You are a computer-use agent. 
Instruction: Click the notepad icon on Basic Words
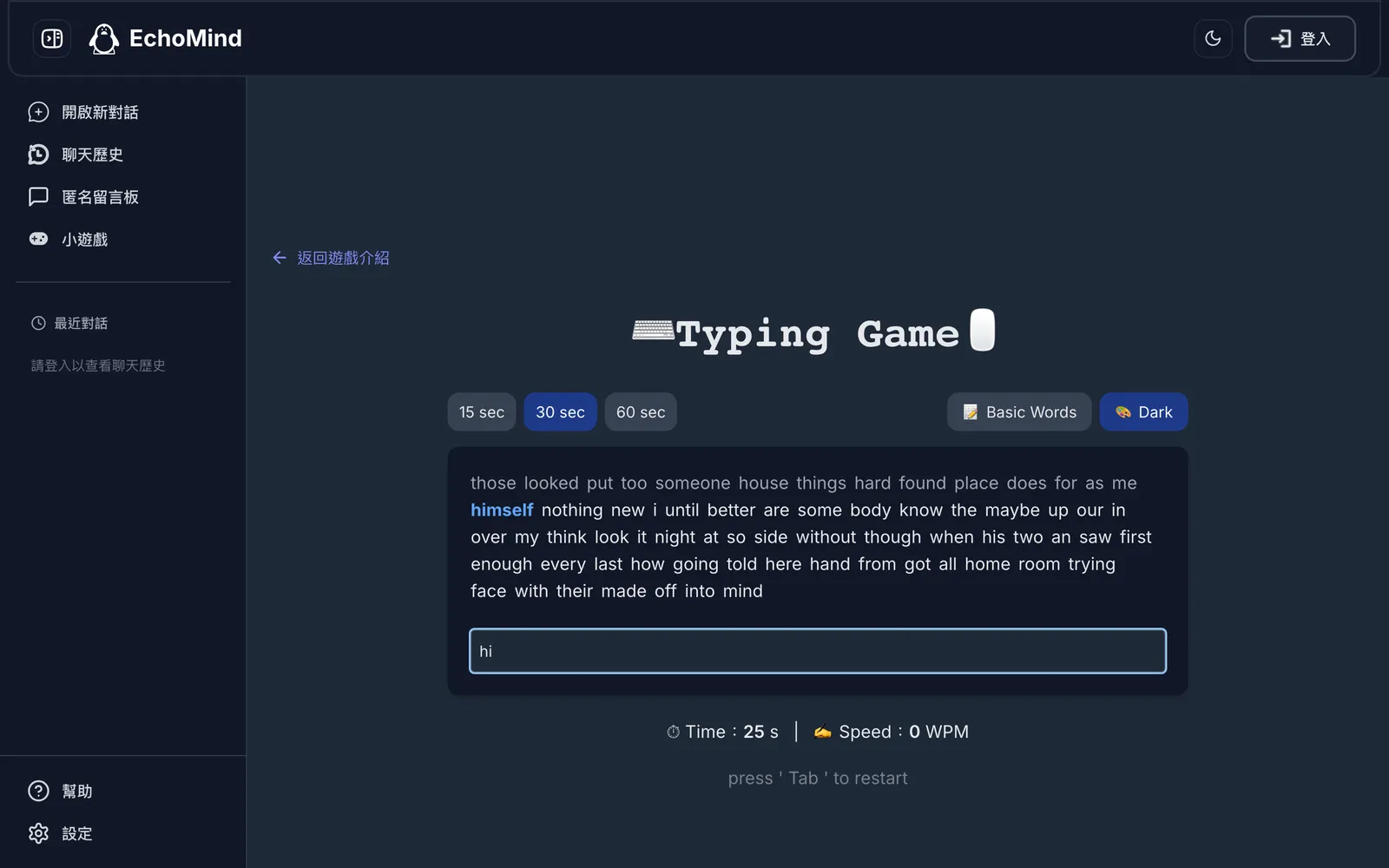[971, 412]
